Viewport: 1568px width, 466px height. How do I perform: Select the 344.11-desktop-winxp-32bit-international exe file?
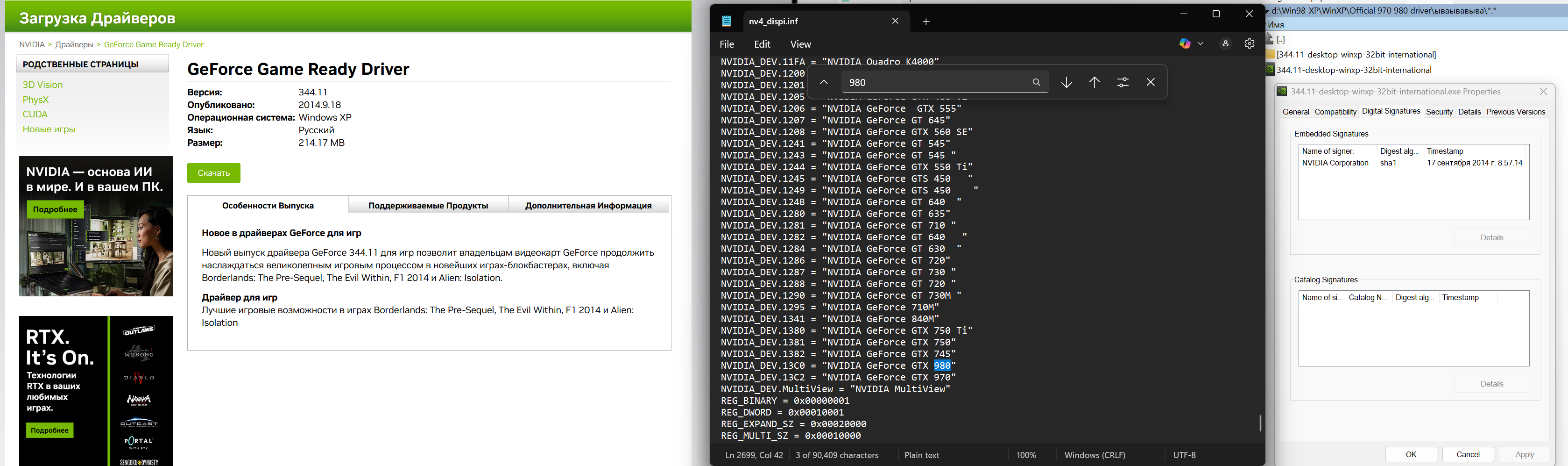coord(1353,70)
